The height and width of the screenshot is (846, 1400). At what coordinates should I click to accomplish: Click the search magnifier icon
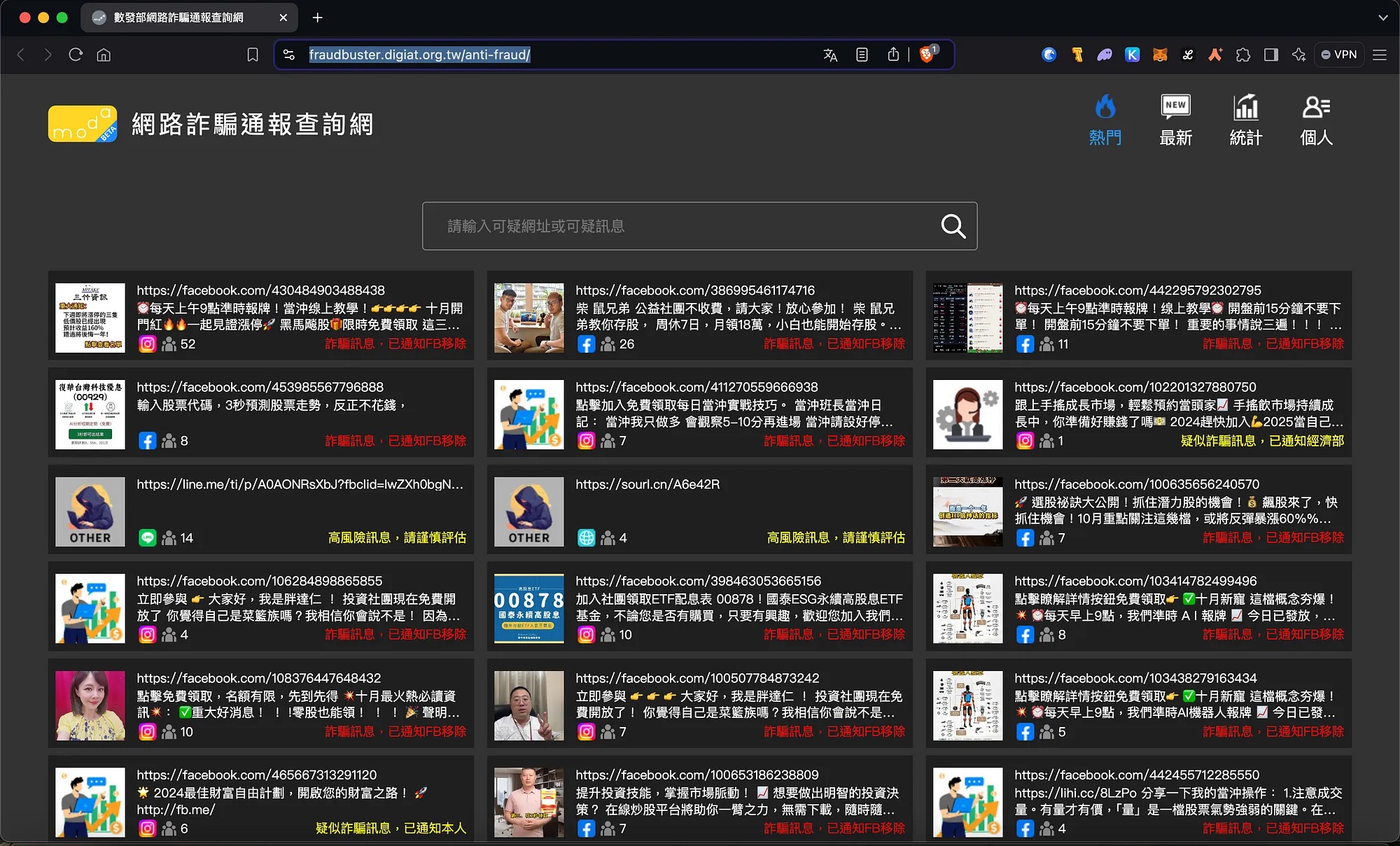(953, 226)
